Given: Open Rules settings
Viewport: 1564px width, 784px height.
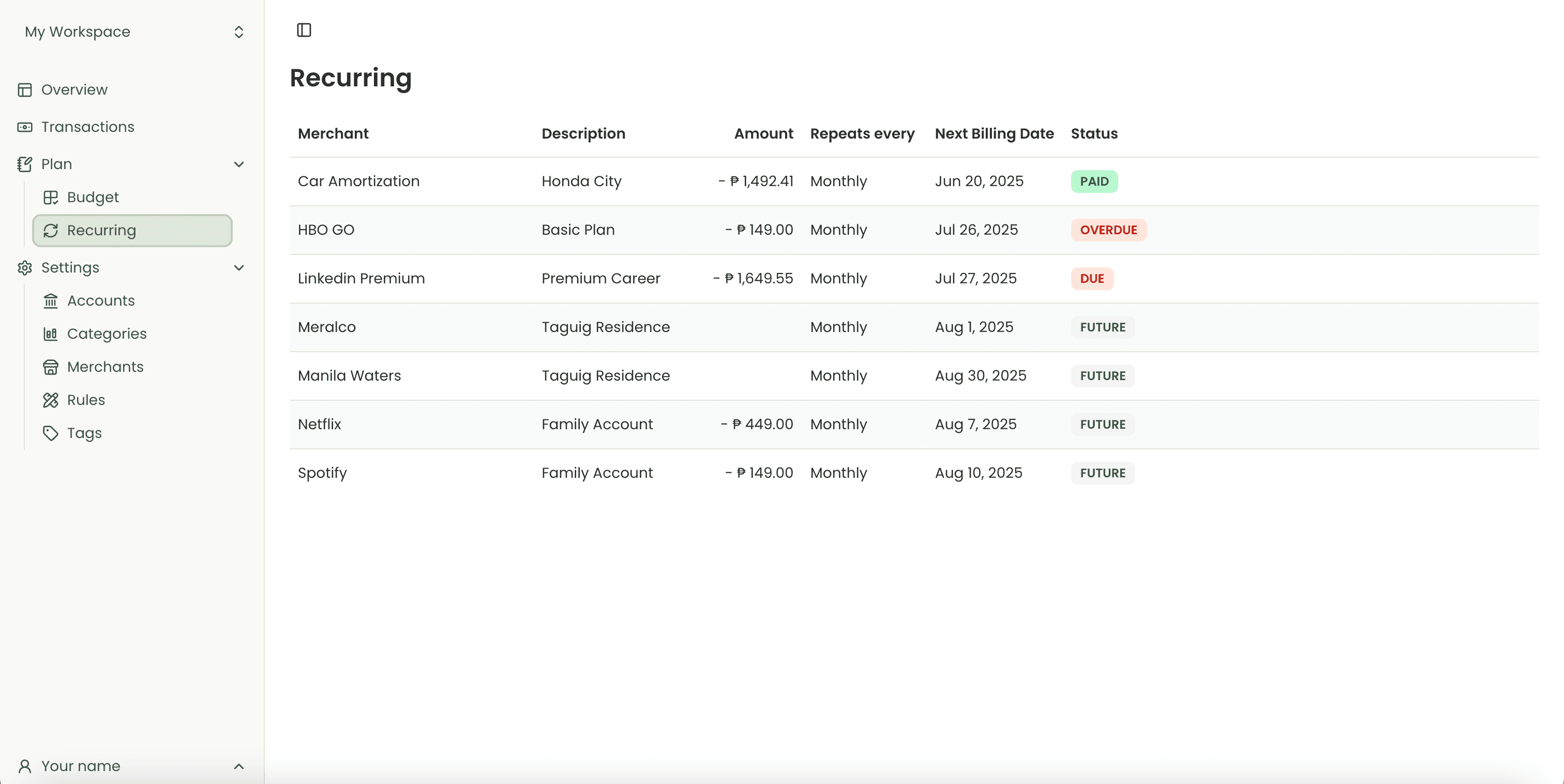Looking at the screenshot, I should point(86,400).
